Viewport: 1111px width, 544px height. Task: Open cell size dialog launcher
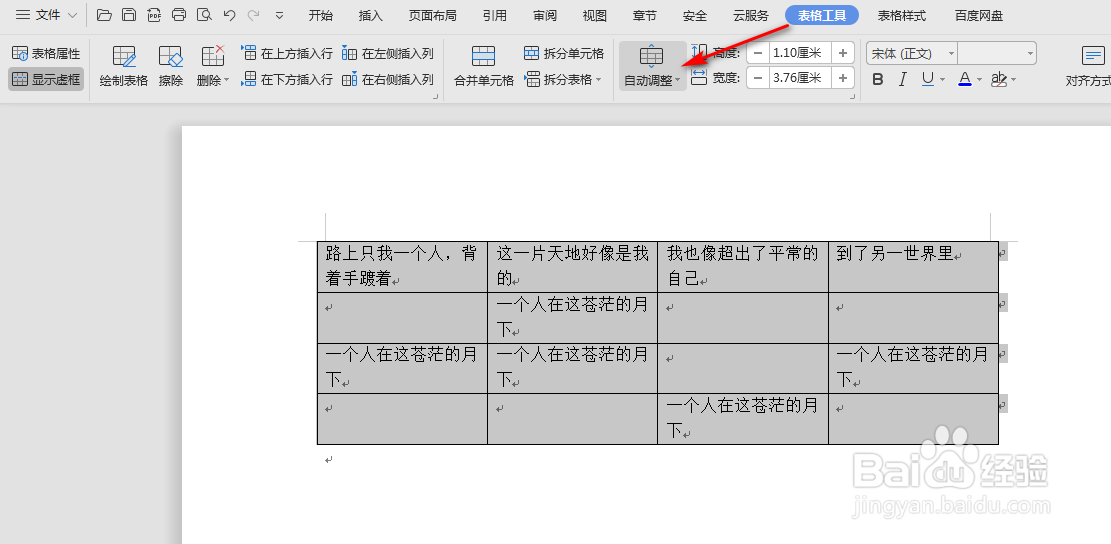point(852,96)
